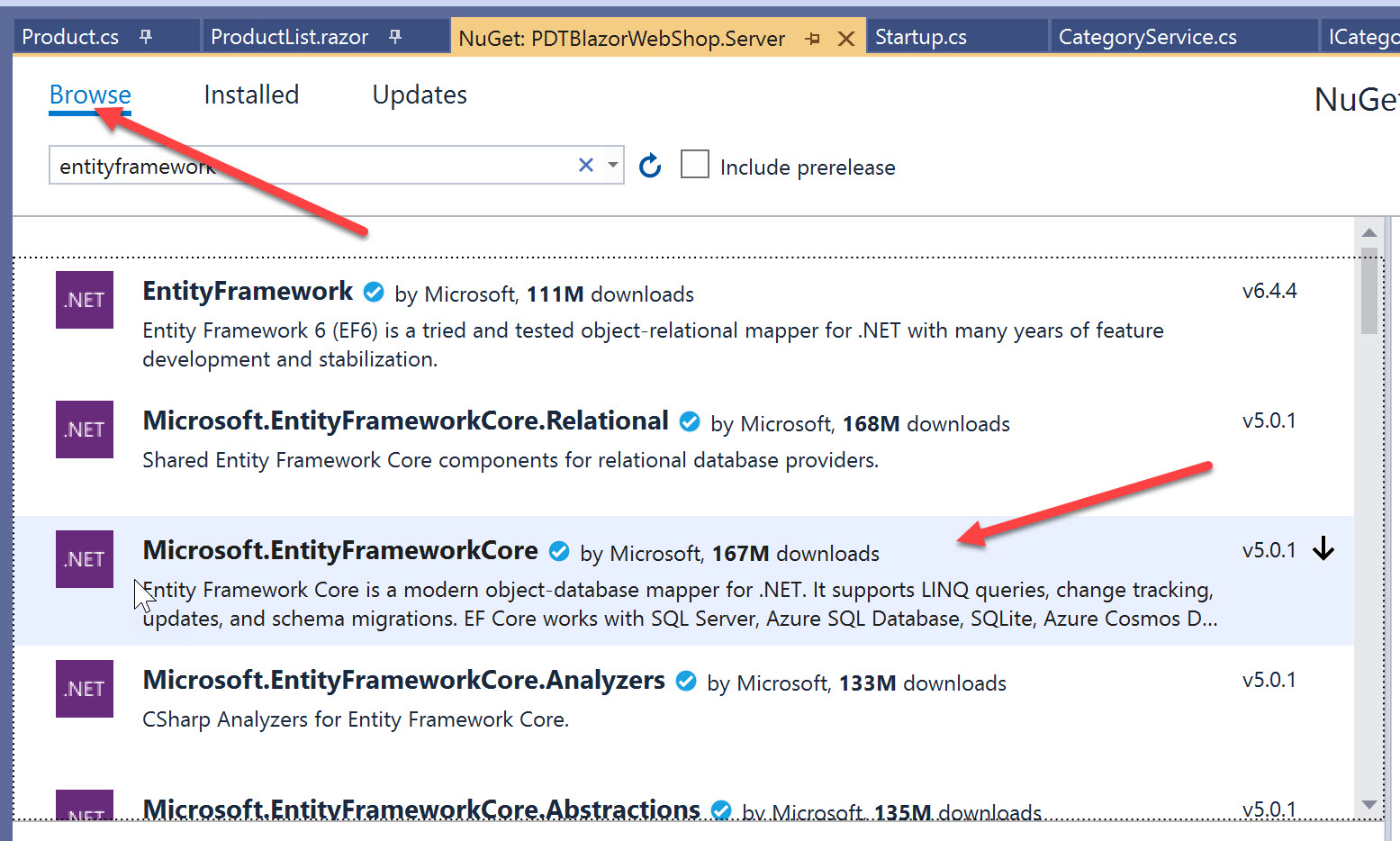Clear search text with the X icon
The height and width of the screenshot is (841, 1400).
point(585,165)
